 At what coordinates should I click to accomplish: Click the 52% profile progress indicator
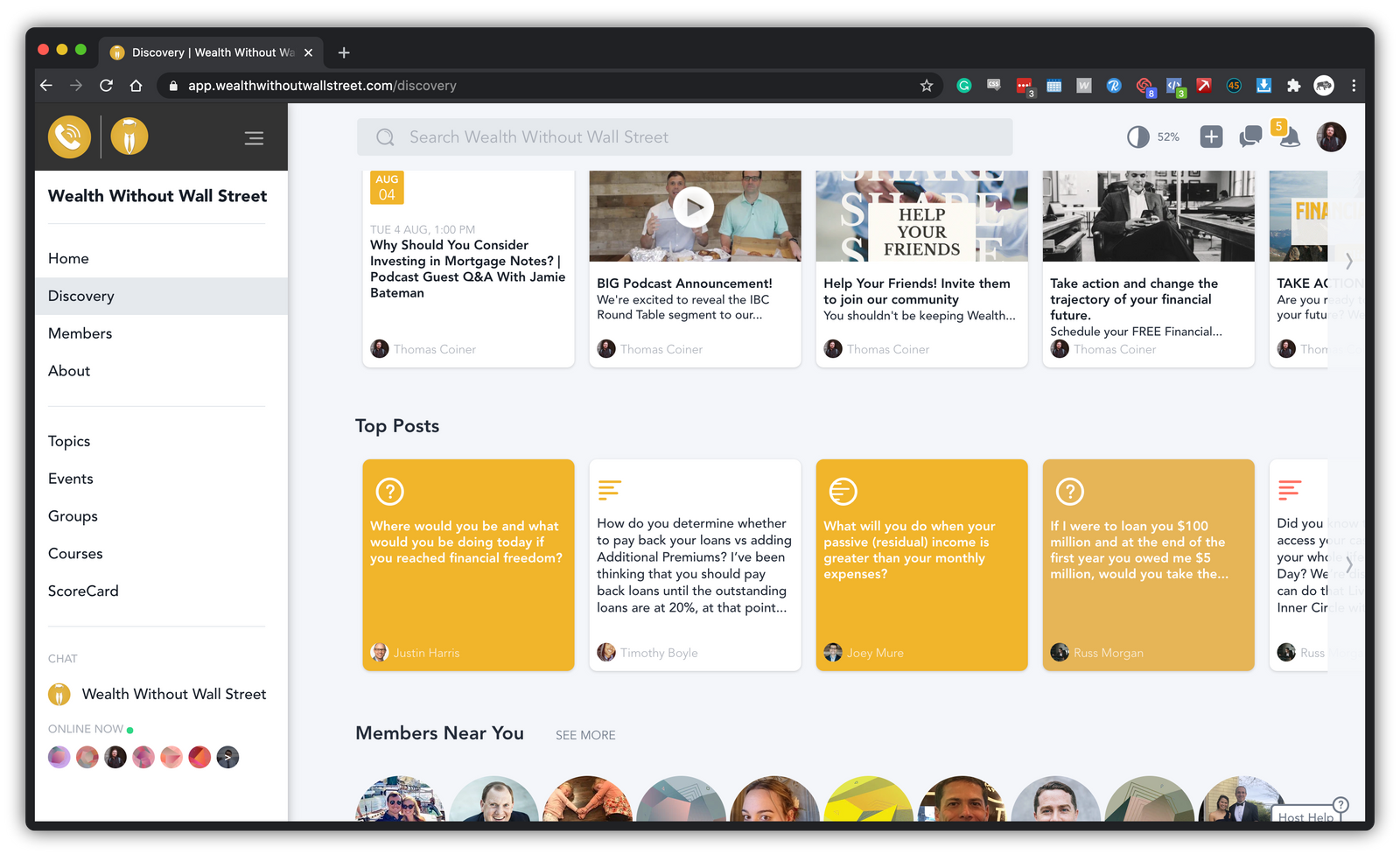click(1152, 136)
